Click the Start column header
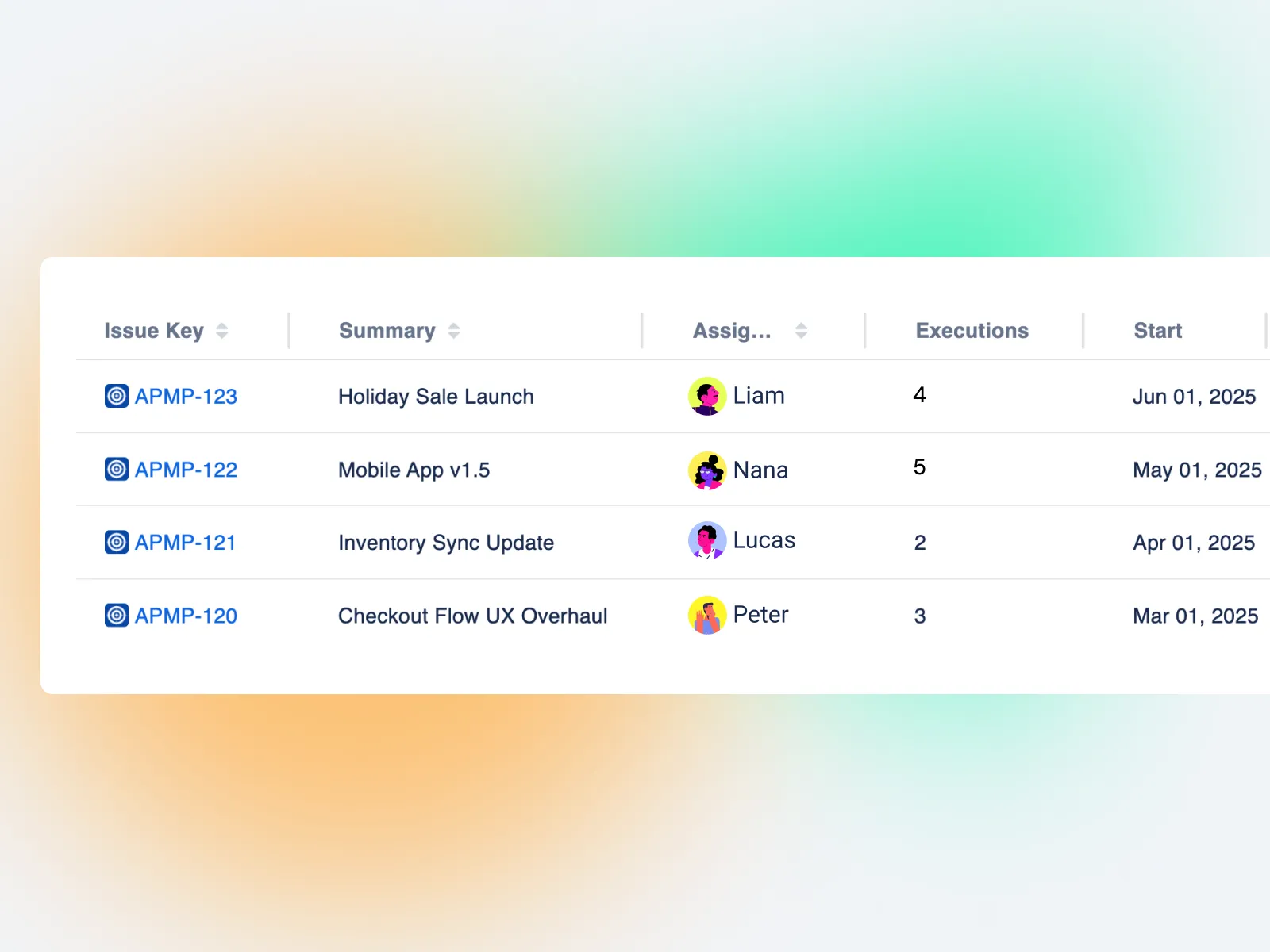 click(1157, 331)
